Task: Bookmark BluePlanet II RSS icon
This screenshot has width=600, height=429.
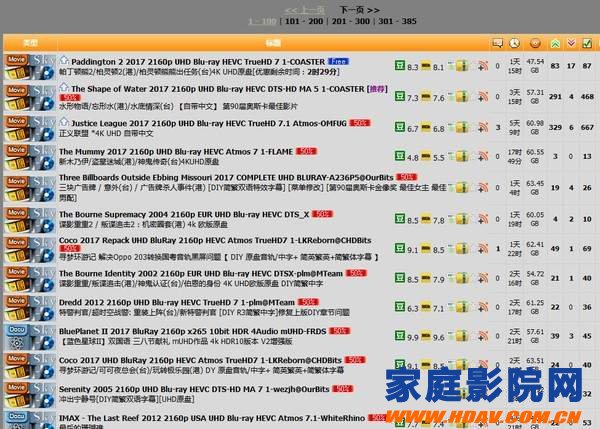Action: [483, 336]
